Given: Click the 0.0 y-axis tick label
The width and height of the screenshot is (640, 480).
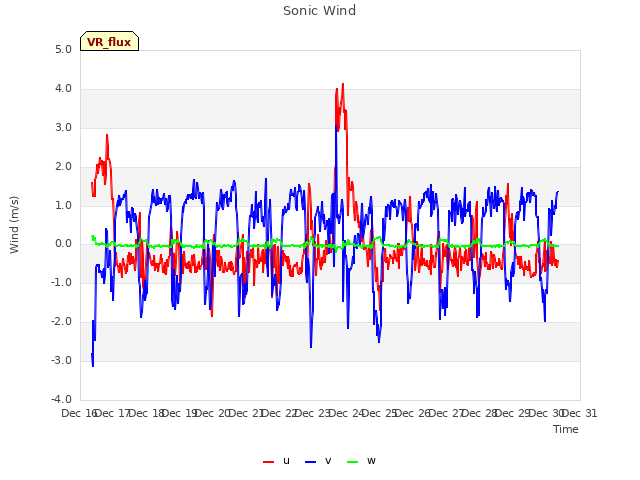Looking at the screenshot, I should click(x=63, y=244).
